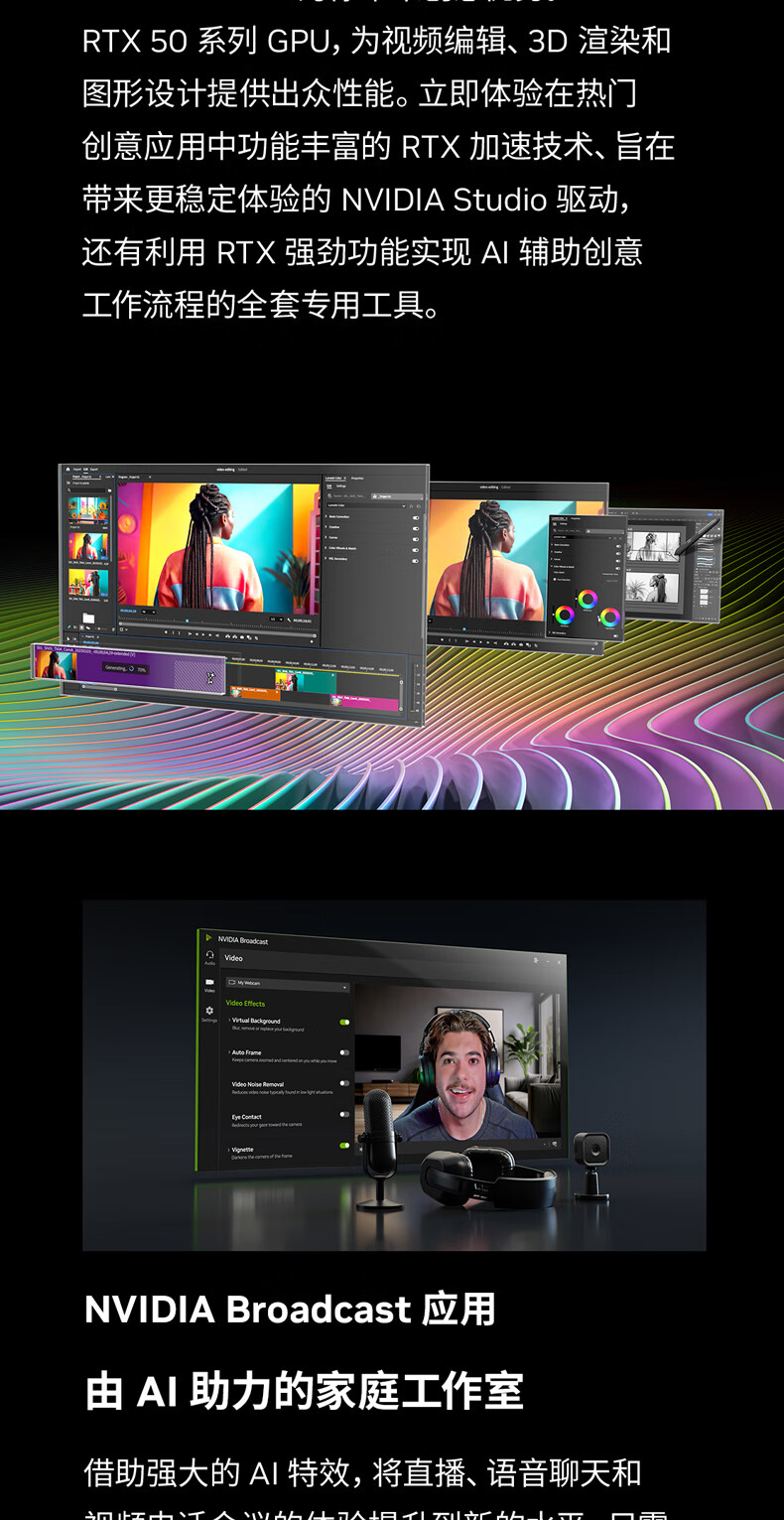Click the orange clip on the timeline

[255, 693]
